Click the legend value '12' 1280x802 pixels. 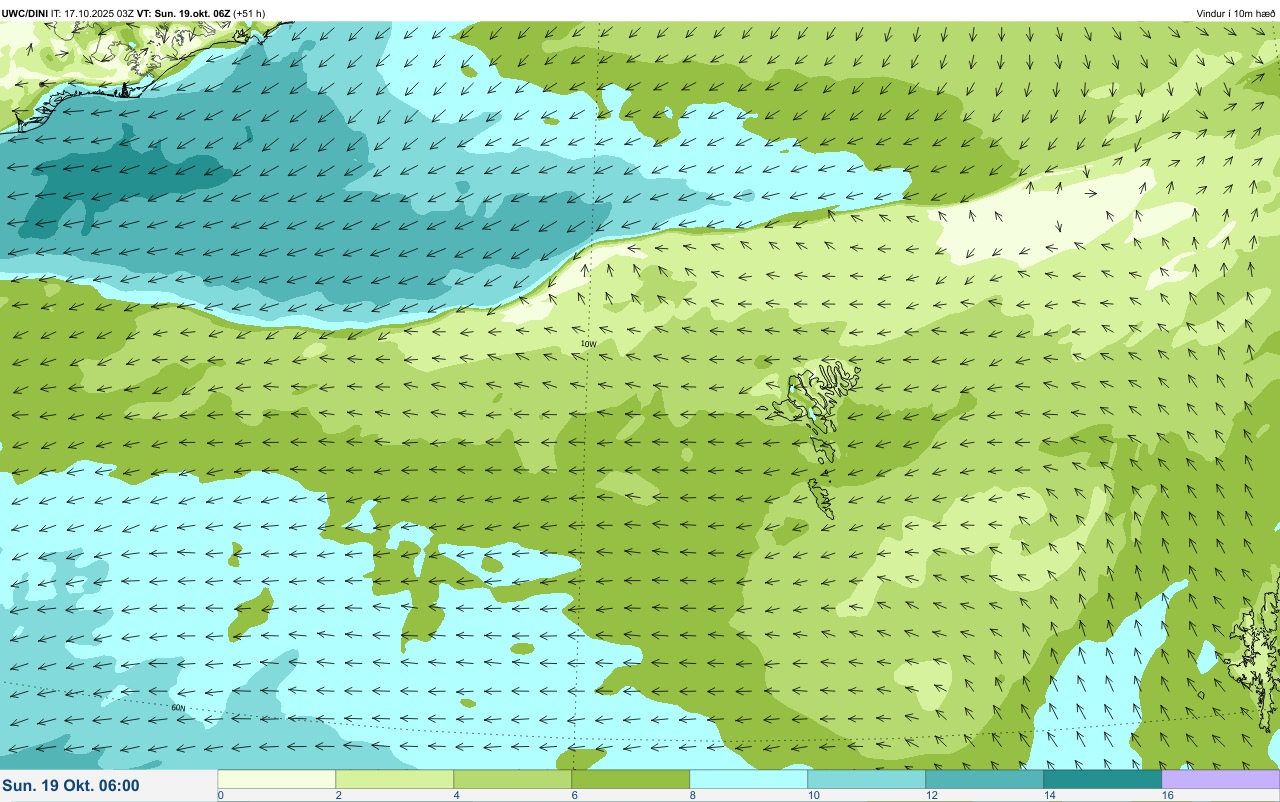(932, 795)
